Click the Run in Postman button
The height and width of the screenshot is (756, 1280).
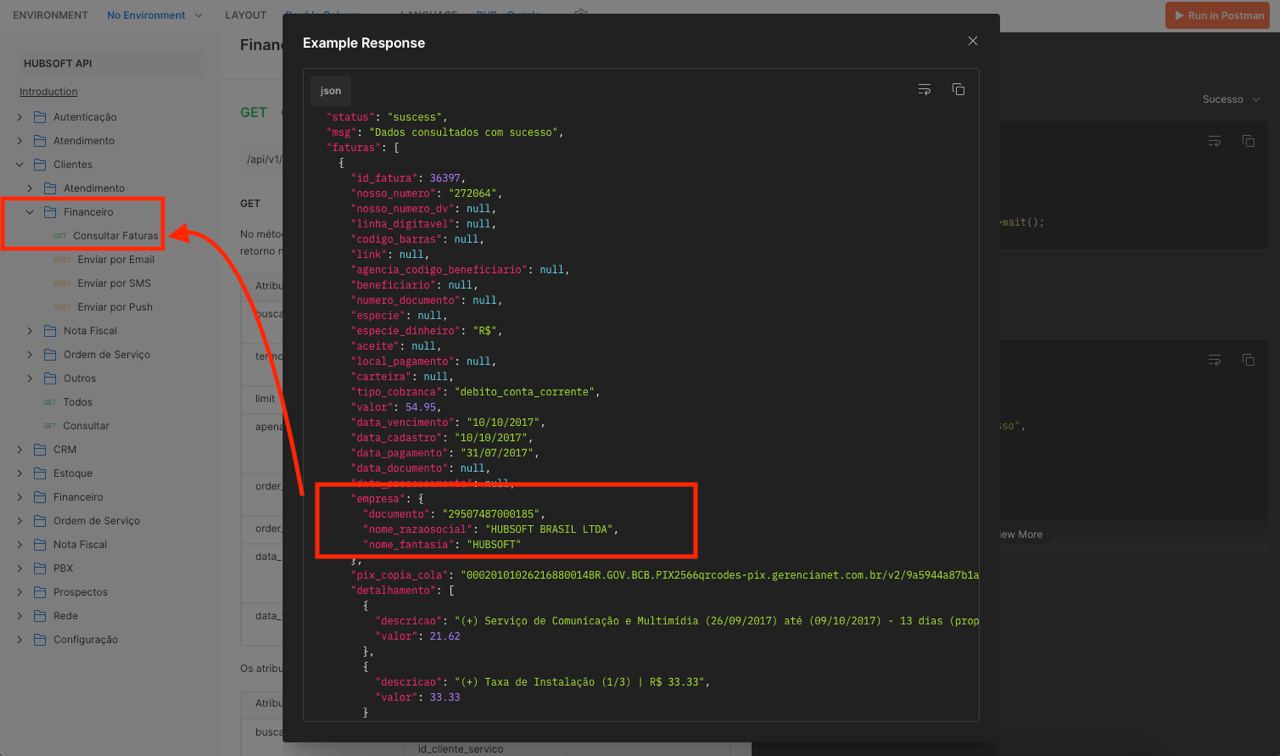tap(1219, 15)
